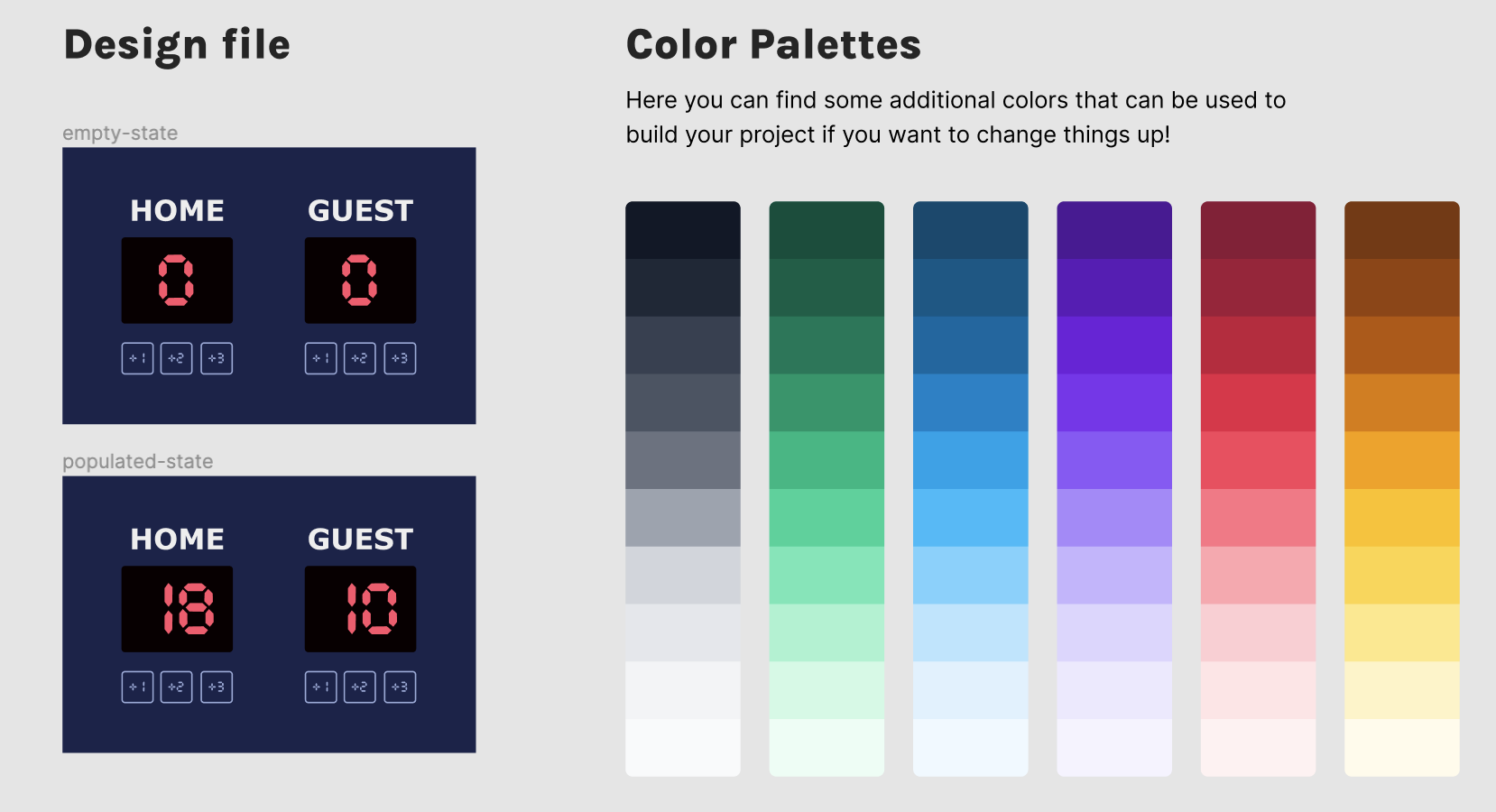The image size is (1496, 812).
Task: Pick the darkest green swatch at top
Action: (x=826, y=230)
